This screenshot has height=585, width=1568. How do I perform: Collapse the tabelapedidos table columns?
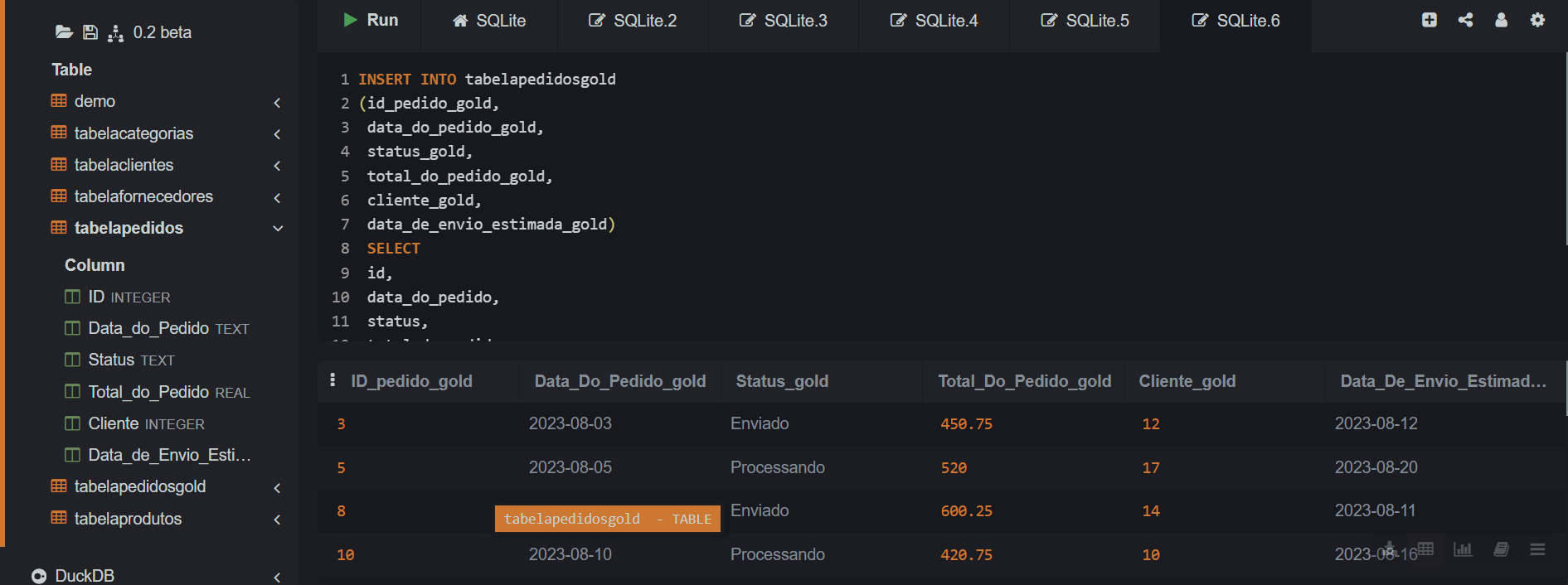pyautogui.click(x=278, y=229)
